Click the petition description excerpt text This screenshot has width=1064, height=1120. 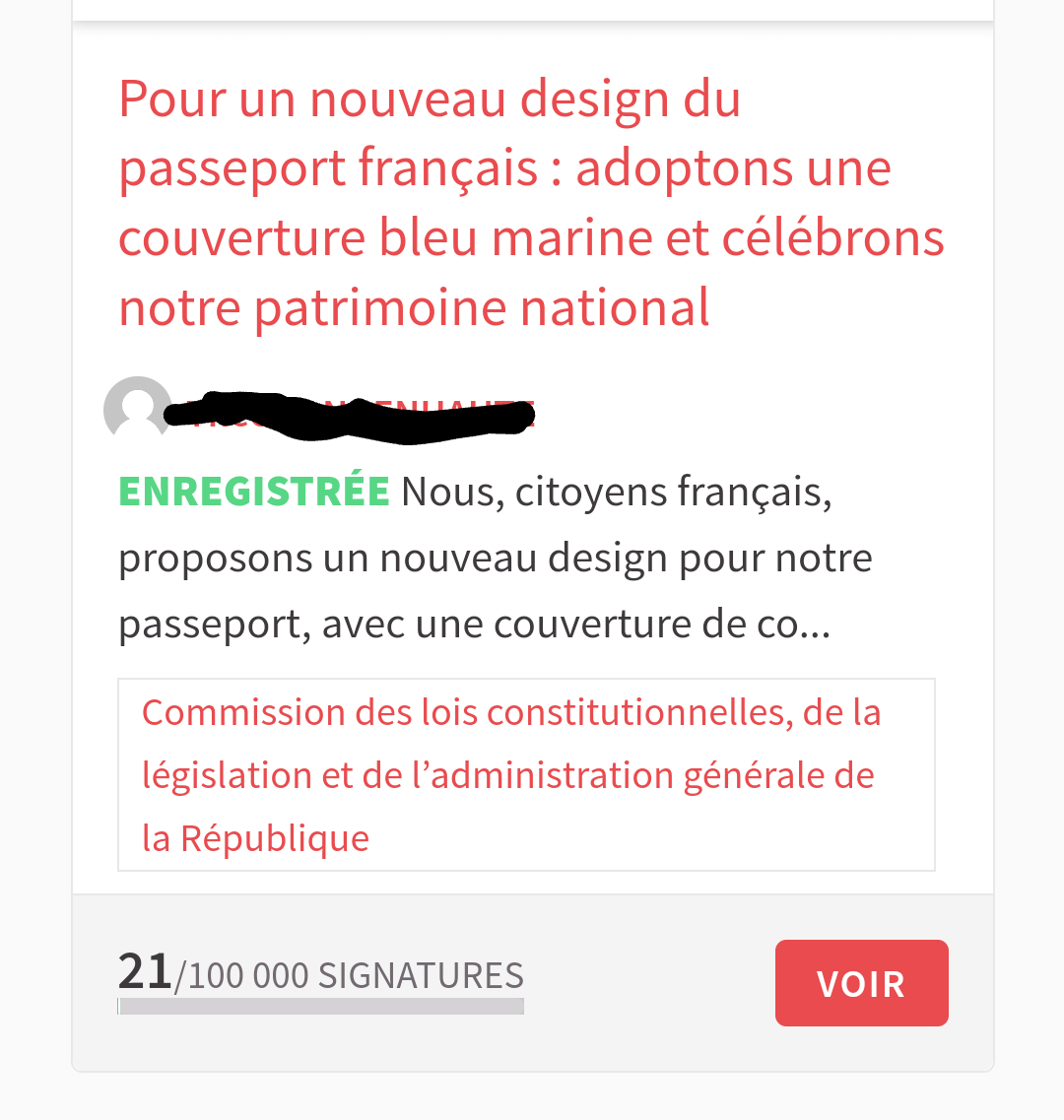pyautogui.click(x=495, y=559)
